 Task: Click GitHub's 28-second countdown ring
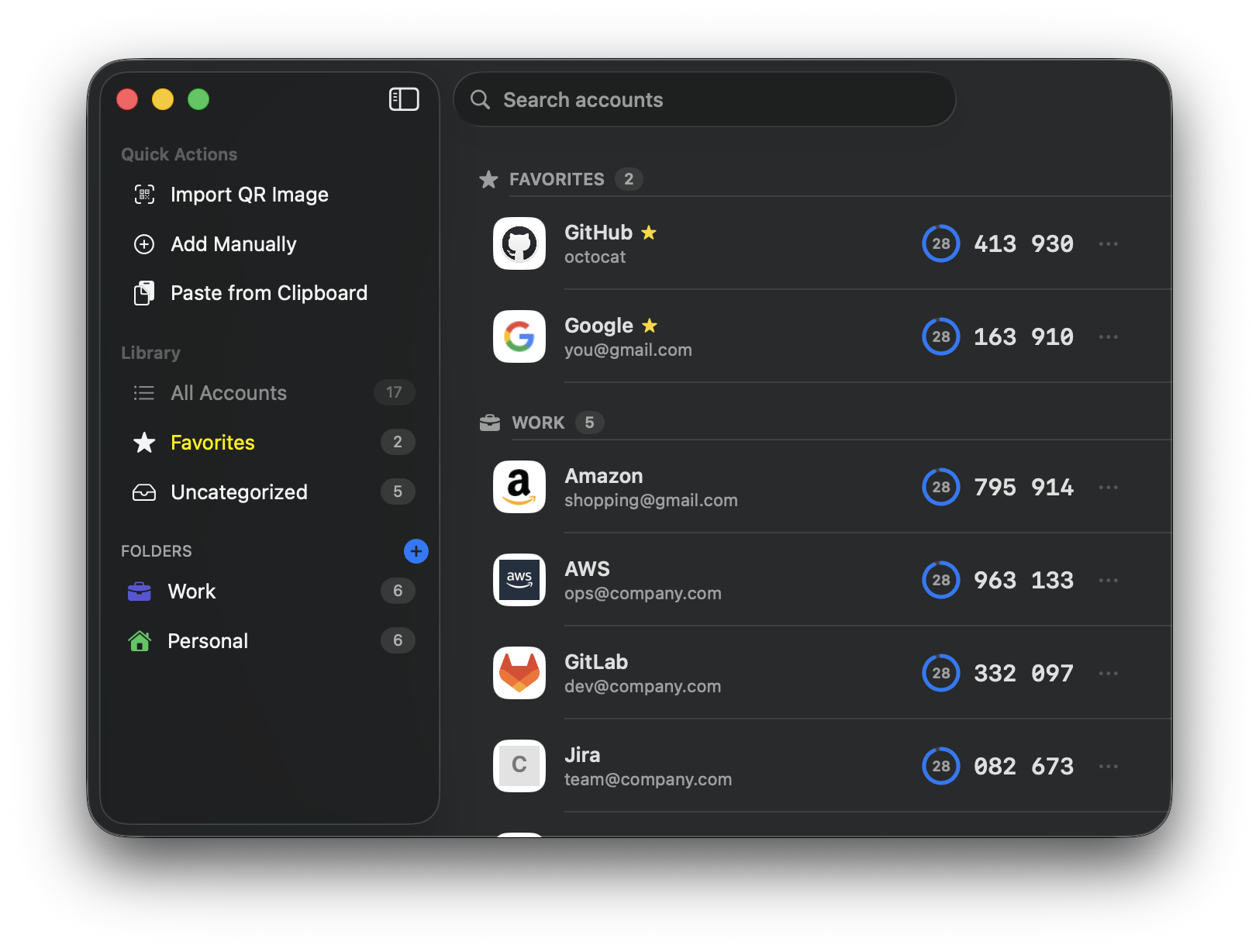click(941, 243)
